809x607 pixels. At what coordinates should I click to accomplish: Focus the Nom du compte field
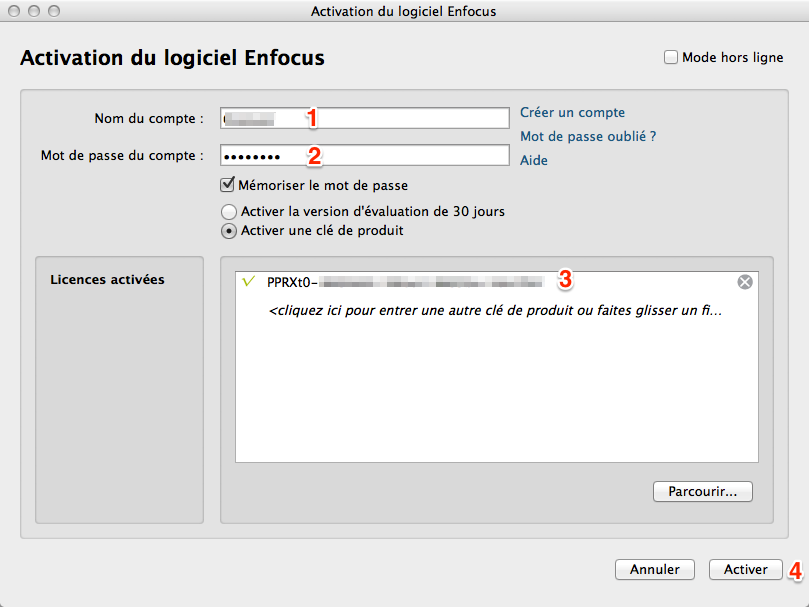[x=365, y=118]
